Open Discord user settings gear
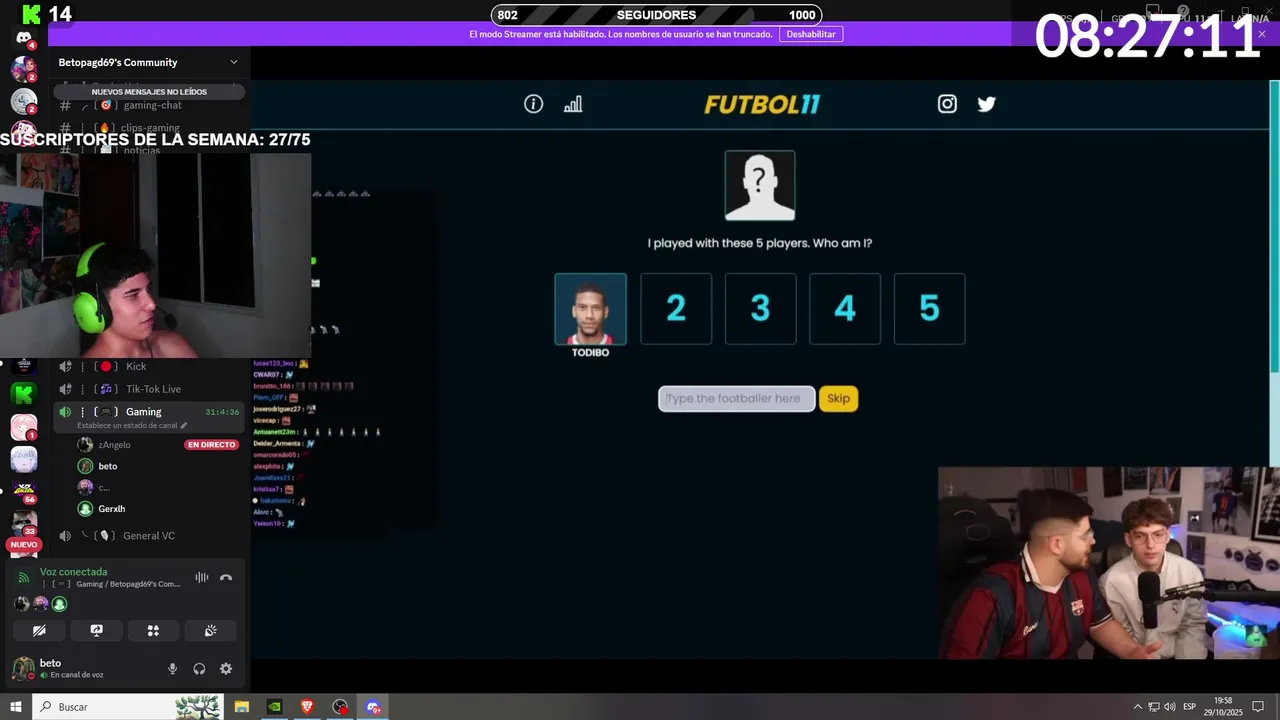 (226, 669)
